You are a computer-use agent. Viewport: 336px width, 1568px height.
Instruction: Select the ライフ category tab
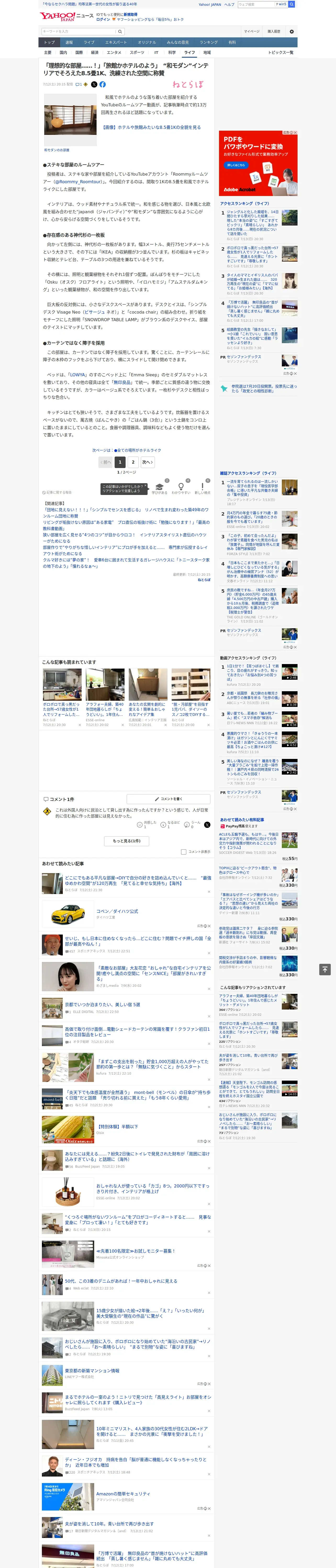[190, 52]
